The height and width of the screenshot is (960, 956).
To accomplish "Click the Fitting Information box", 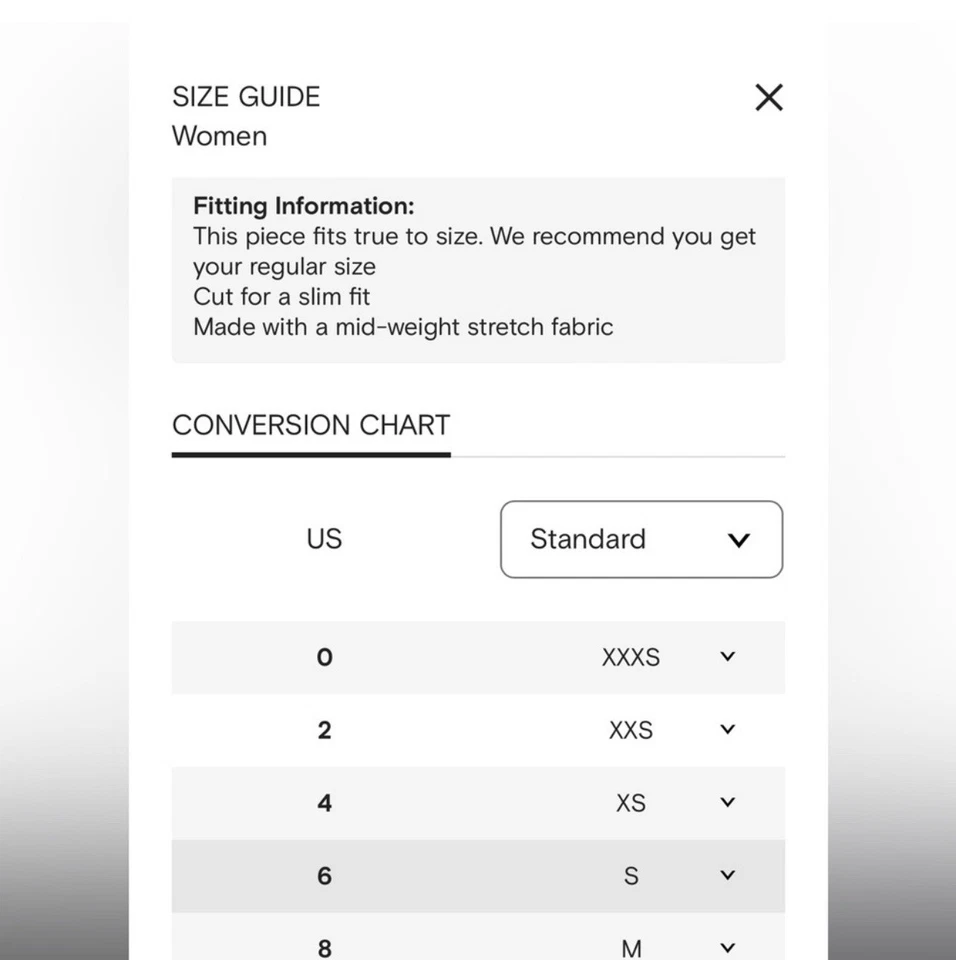I will point(478,270).
